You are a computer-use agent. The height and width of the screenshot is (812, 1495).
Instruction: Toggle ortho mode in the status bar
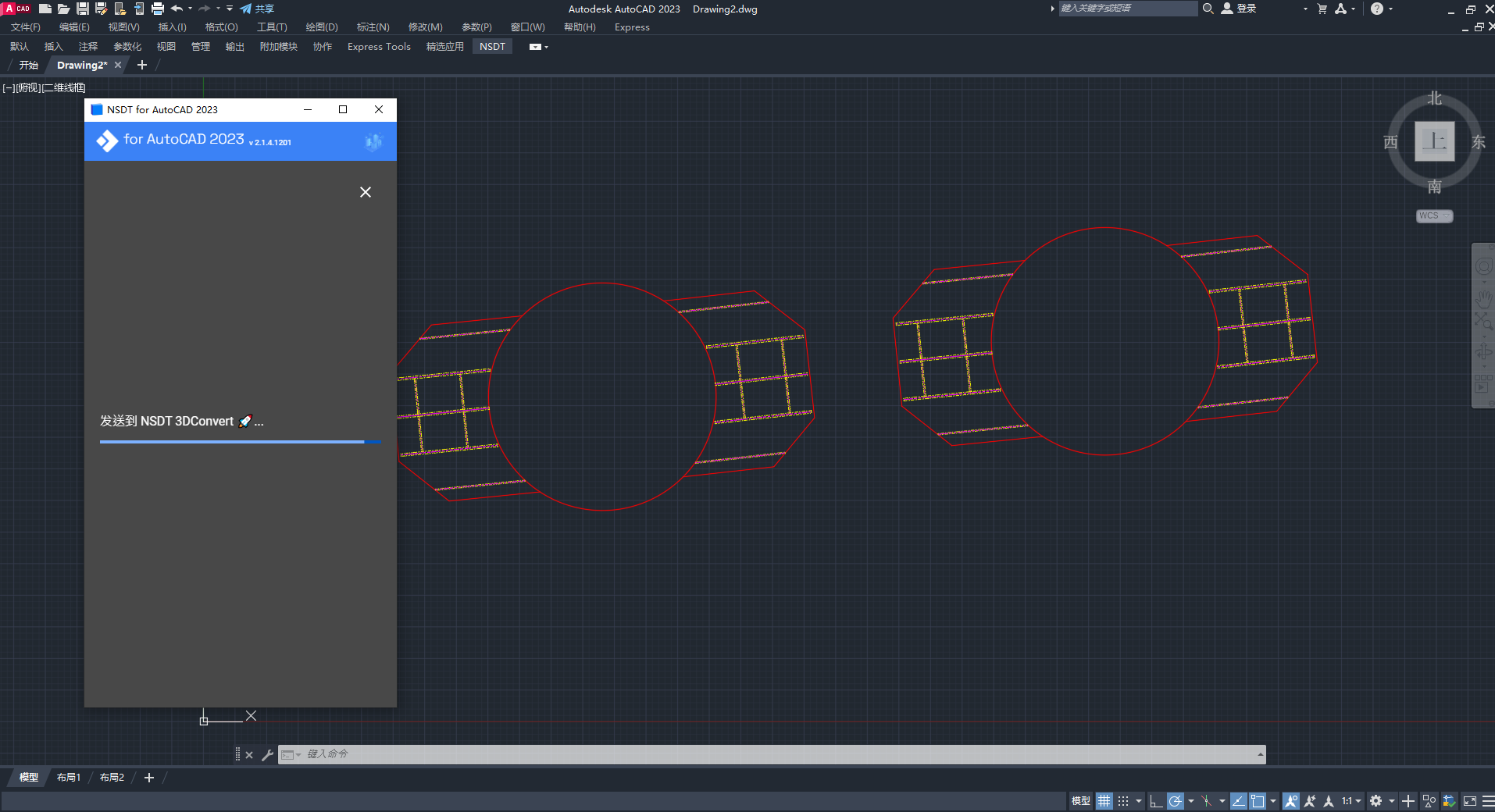pyautogui.click(x=1157, y=800)
